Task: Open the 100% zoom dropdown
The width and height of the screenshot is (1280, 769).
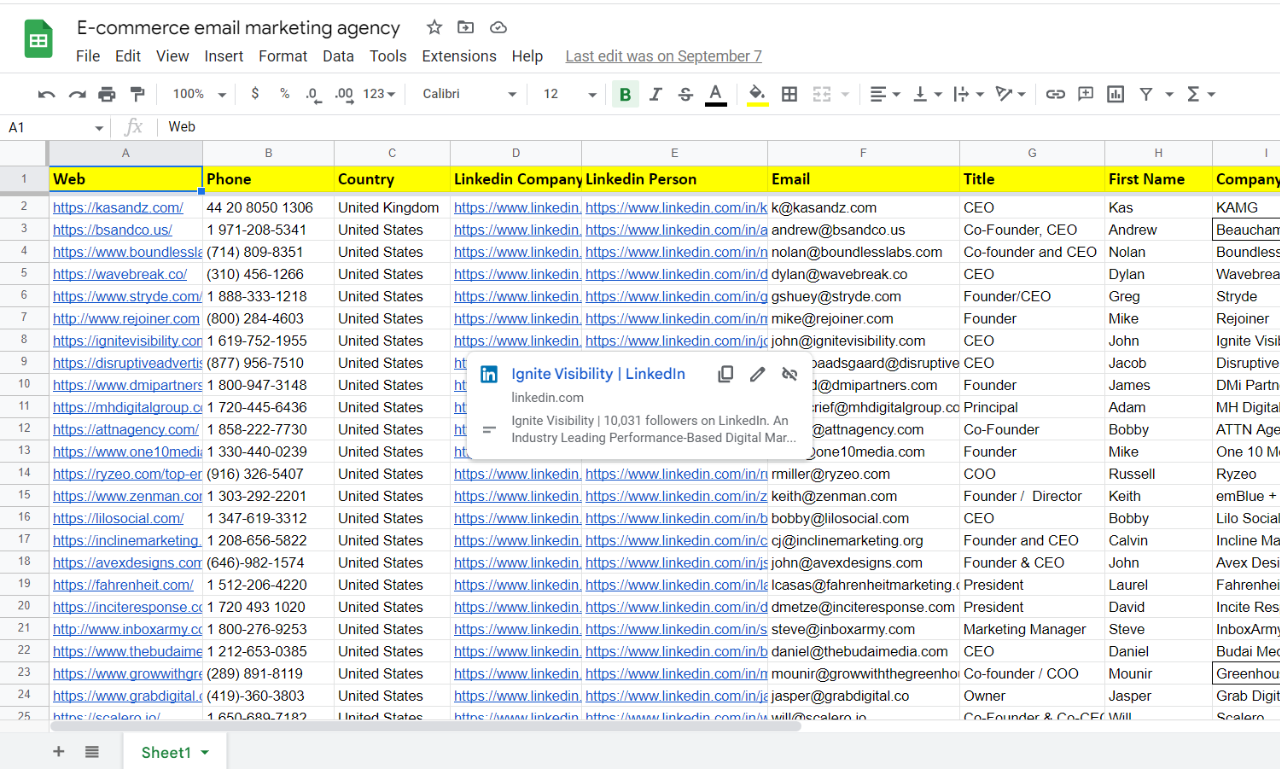Action: click(197, 93)
